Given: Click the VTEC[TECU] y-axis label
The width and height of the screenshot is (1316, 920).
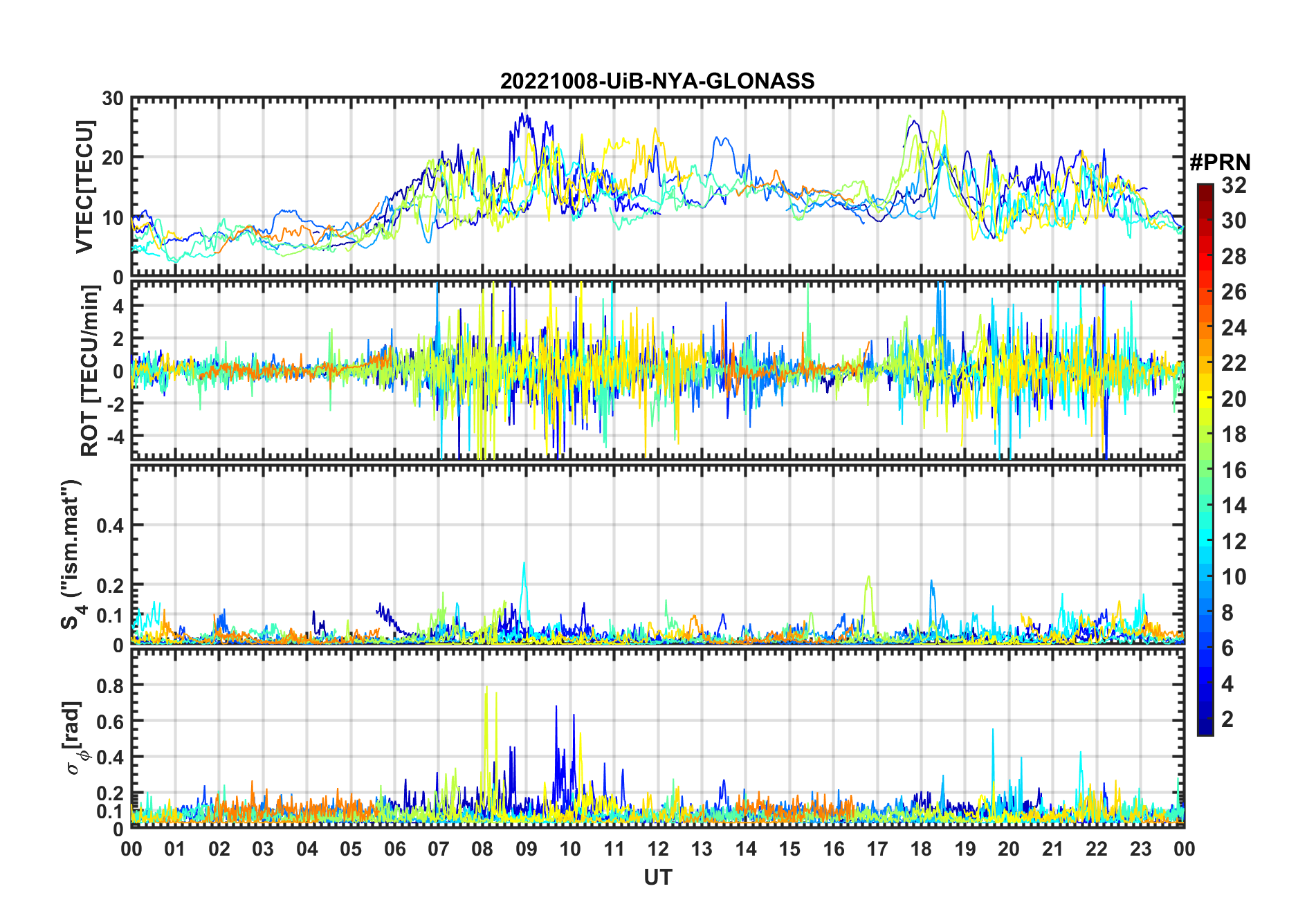Looking at the screenshot, I should click(84, 187).
